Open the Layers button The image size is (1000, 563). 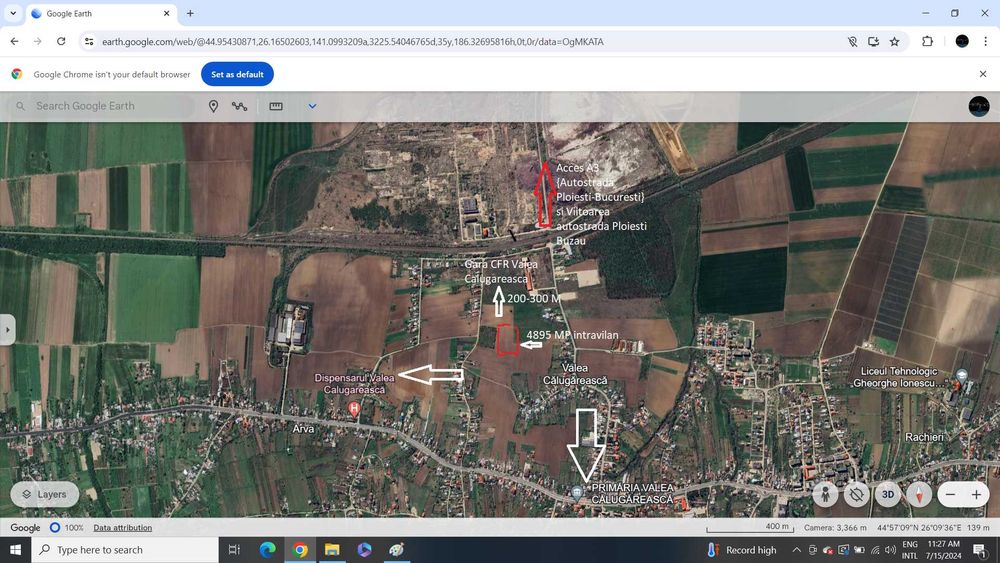pos(45,494)
